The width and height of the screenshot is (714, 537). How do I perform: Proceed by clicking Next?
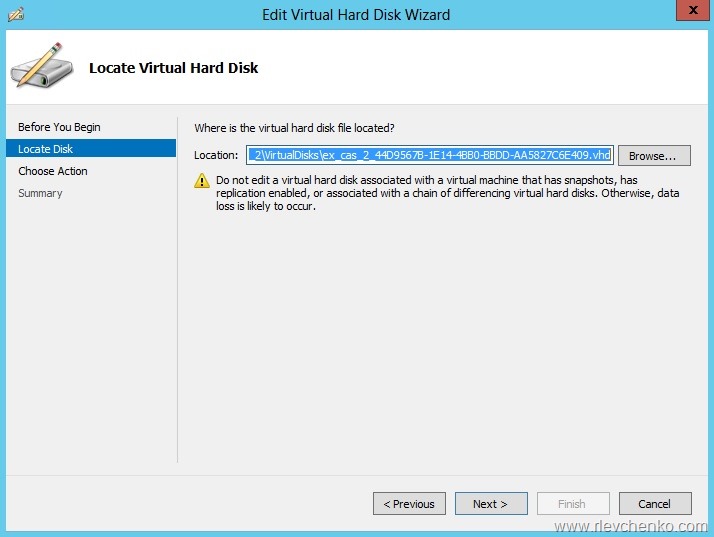pyautogui.click(x=491, y=504)
